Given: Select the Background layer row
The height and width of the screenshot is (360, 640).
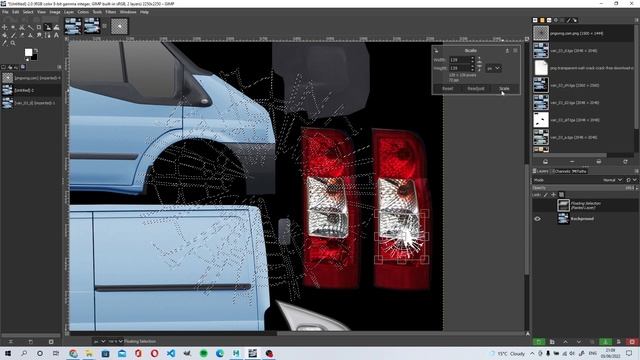Looking at the screenshot, I should pos(584,219).
